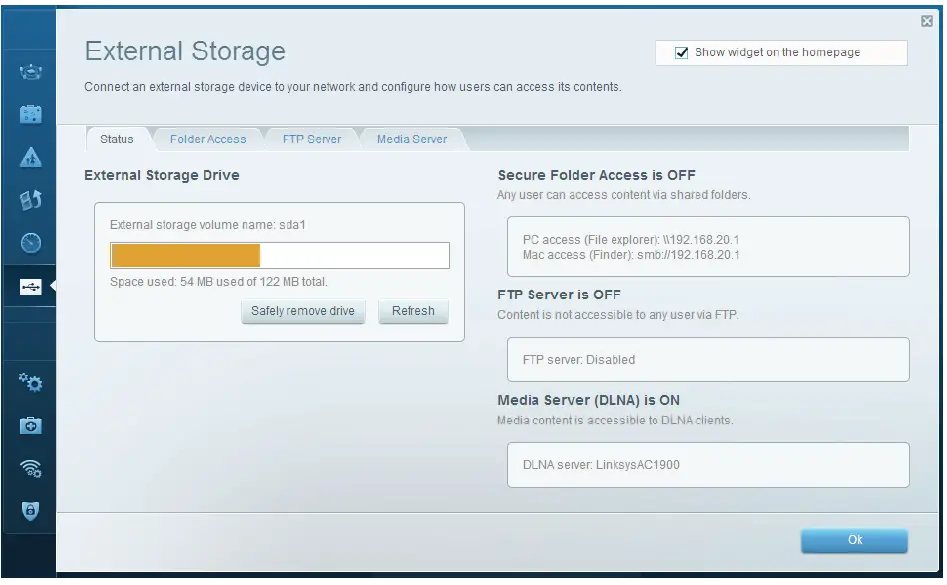Uncheck Show widget on the homepage
The width and height of the screenshot is (947, 585).
[x=682, y=53]
